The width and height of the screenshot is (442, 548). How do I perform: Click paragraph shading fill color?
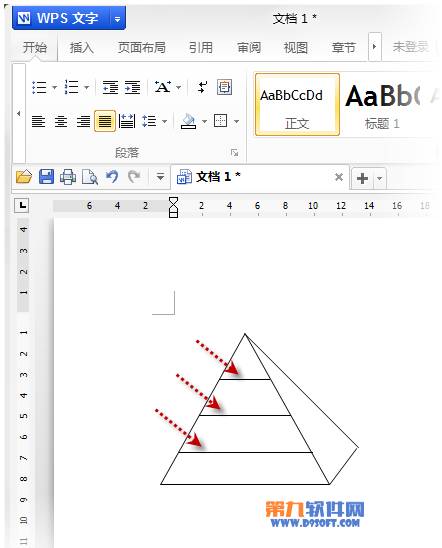189,121
